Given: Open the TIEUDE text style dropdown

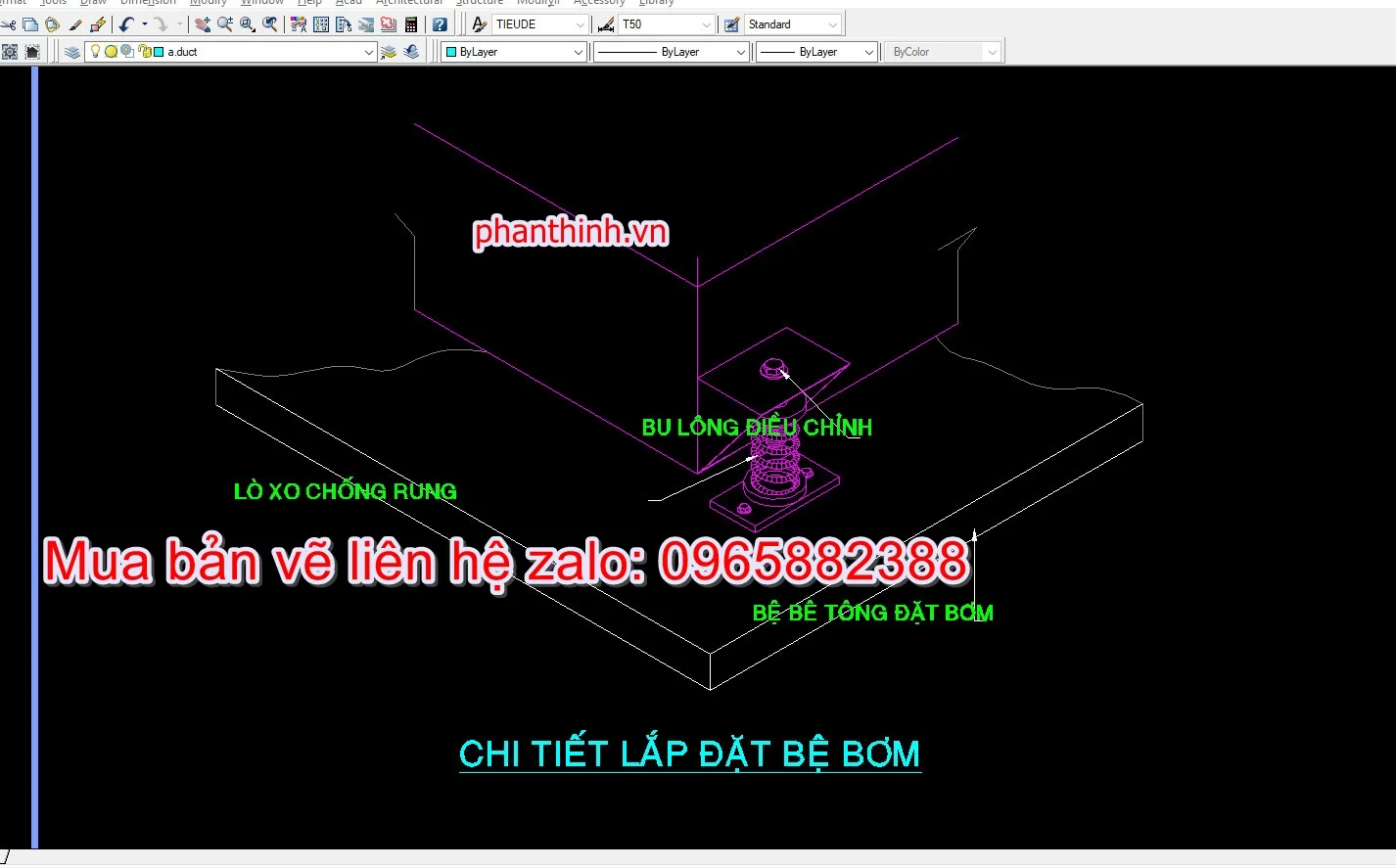Looking at the screenshot, I should point(580,24).
